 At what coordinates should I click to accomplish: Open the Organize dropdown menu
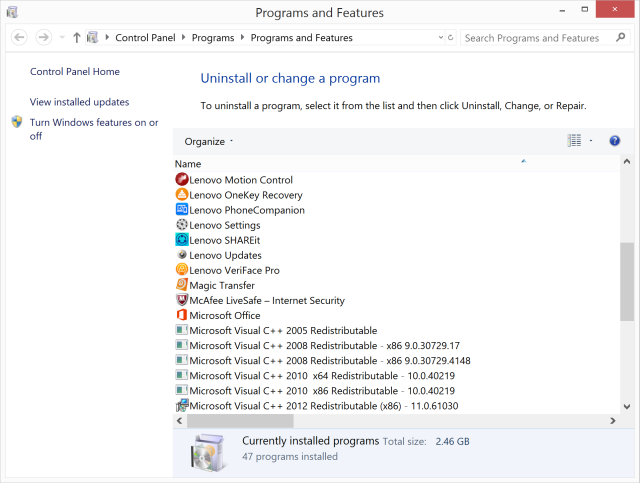point(209,141)
